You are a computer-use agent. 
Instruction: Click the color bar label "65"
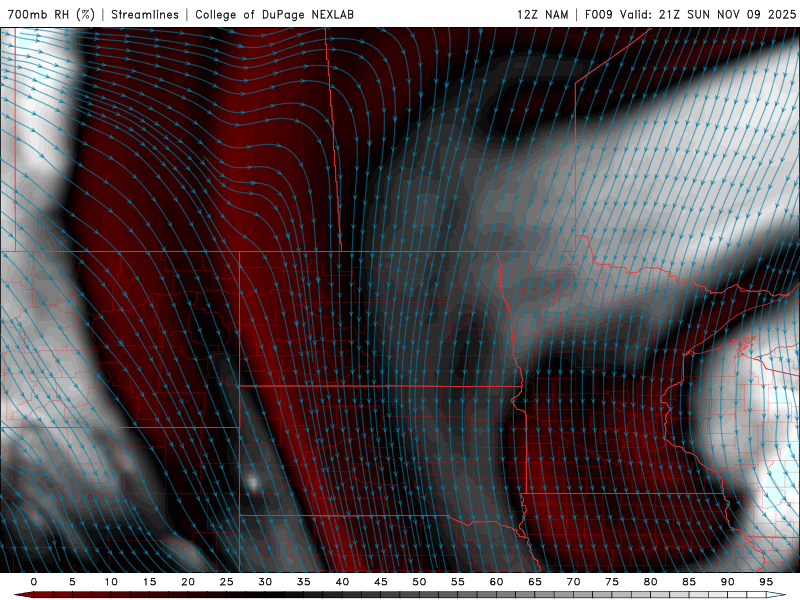(x=535, y=582)
